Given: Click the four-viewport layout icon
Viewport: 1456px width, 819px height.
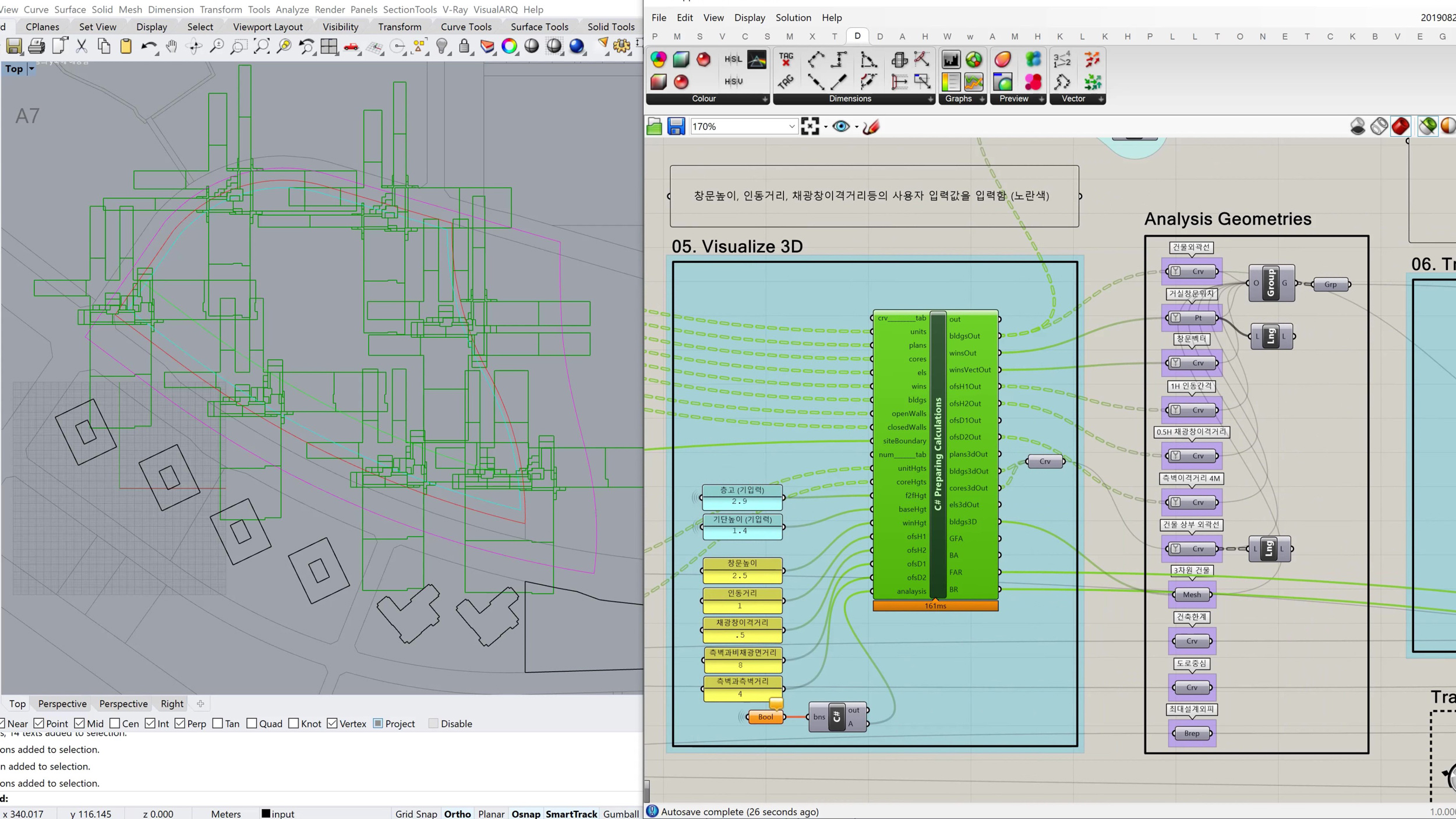Looking at the screenshot, I should pyautogui.click(x=329, y=46).
